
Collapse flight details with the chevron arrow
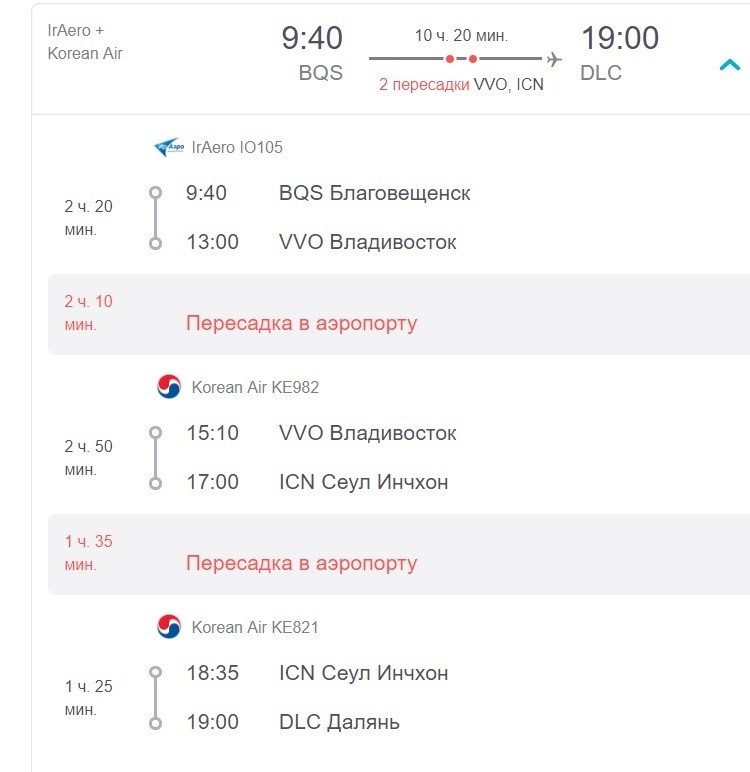[730, 66]
